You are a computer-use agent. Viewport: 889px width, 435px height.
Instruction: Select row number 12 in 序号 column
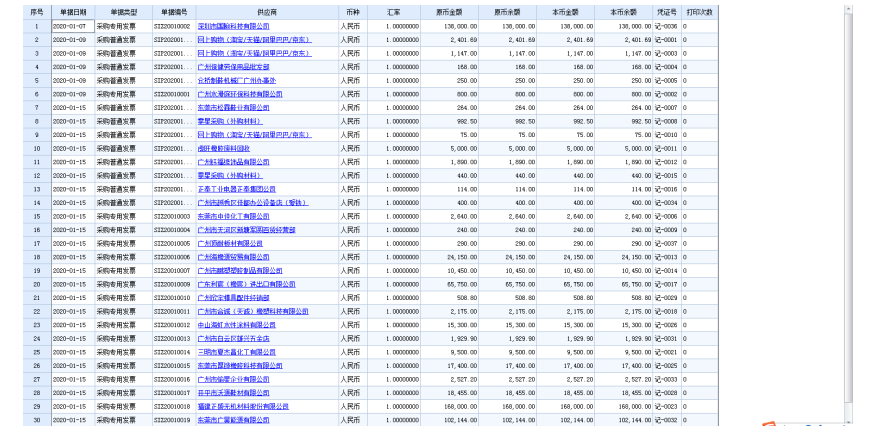(x=37, y=176)
